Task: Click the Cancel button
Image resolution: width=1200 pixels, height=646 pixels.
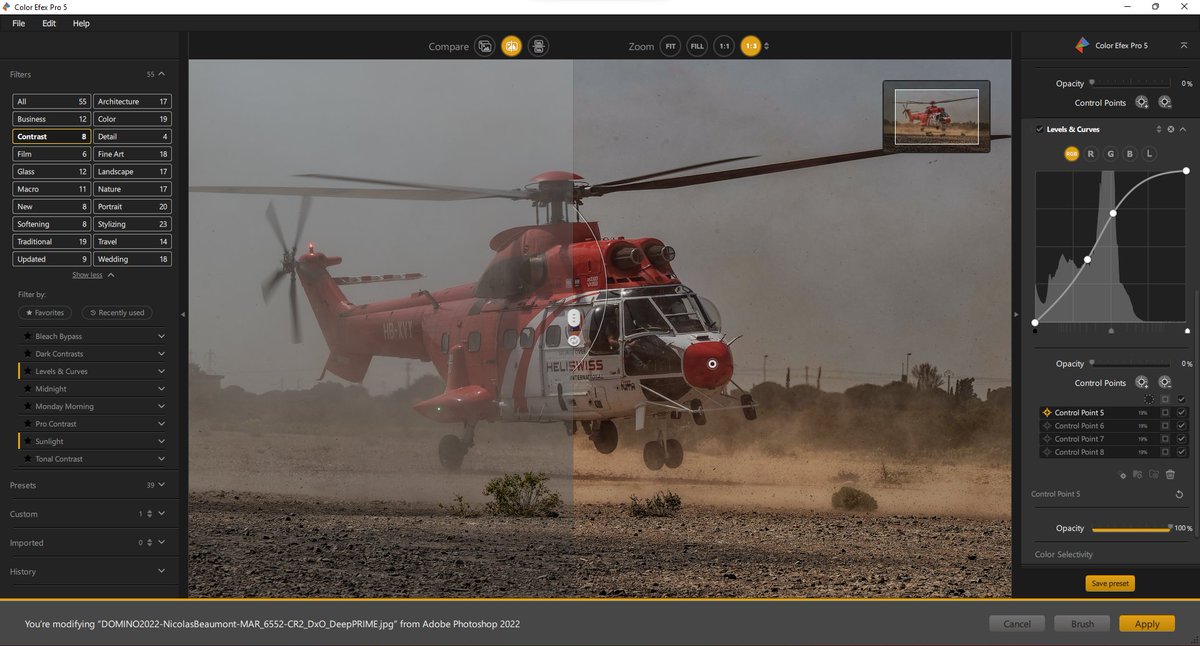Action: pyautogui.click(x=1017, y=624)
